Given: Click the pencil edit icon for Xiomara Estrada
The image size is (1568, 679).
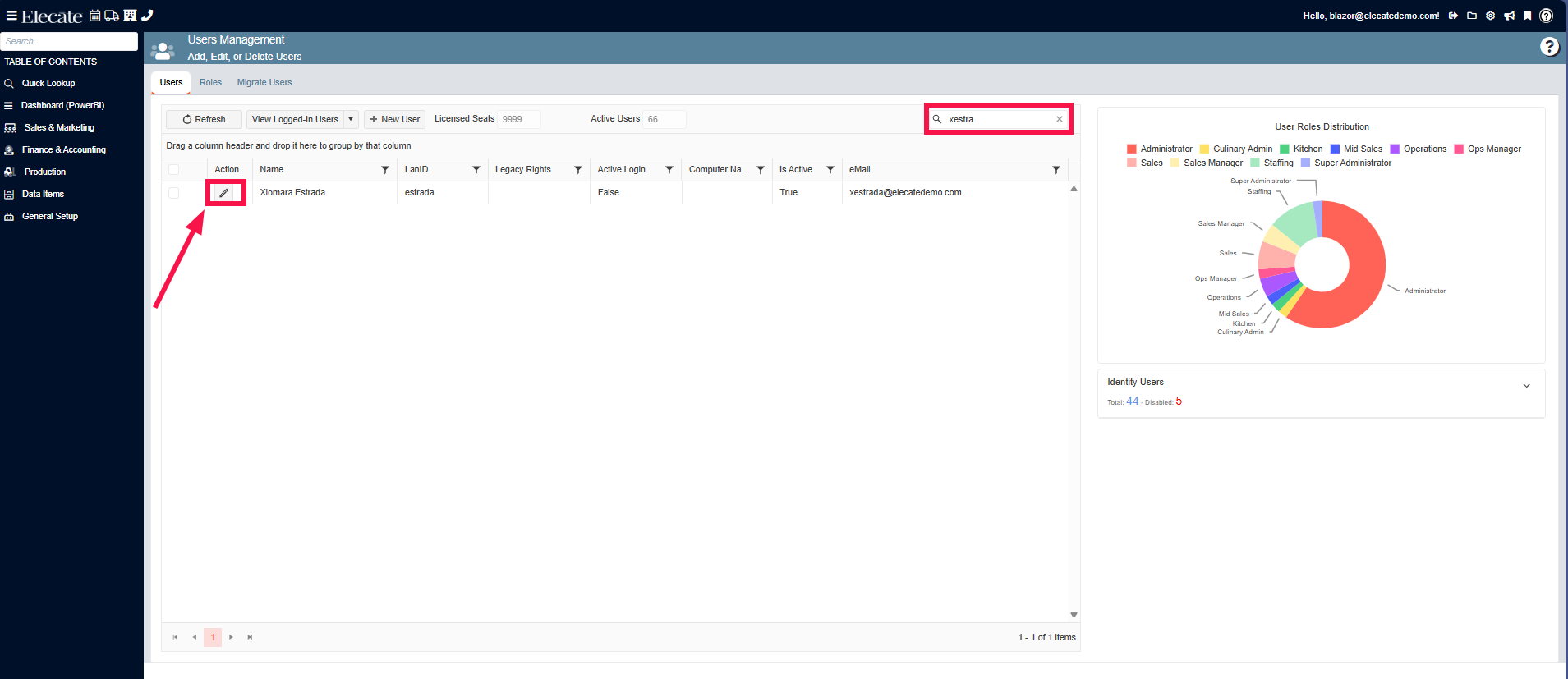Looking at the screenshot, I should (224, 193).
